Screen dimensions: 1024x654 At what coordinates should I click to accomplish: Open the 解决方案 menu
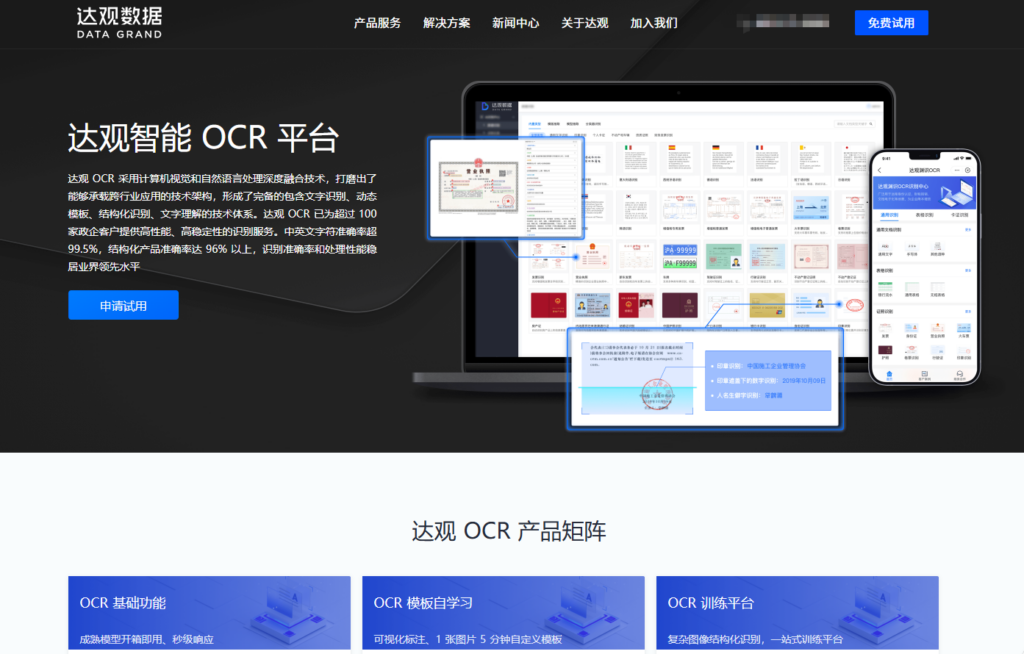[446, 23]
